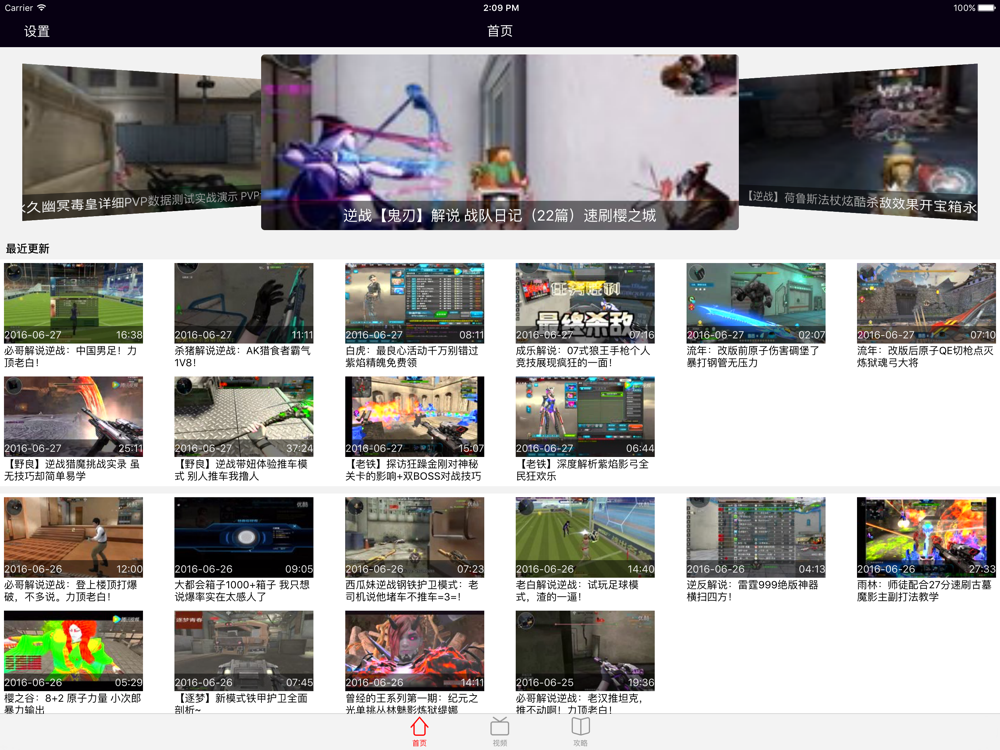The height and width of the screenshot is (750, 1000).
Task: Open video thumbnail 逆反解说:雷霆999绝版神器
Action: point(756,537)
